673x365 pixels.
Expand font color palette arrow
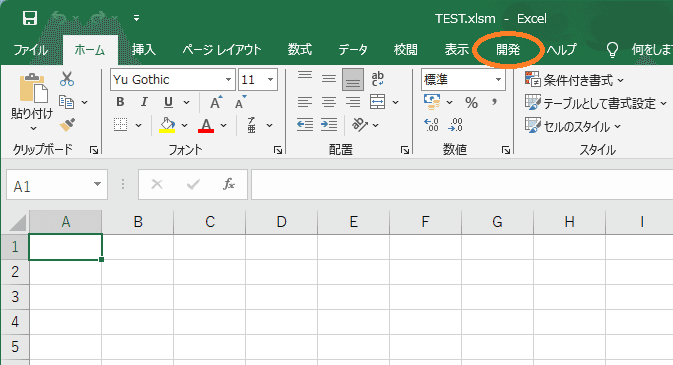[224, 126]
